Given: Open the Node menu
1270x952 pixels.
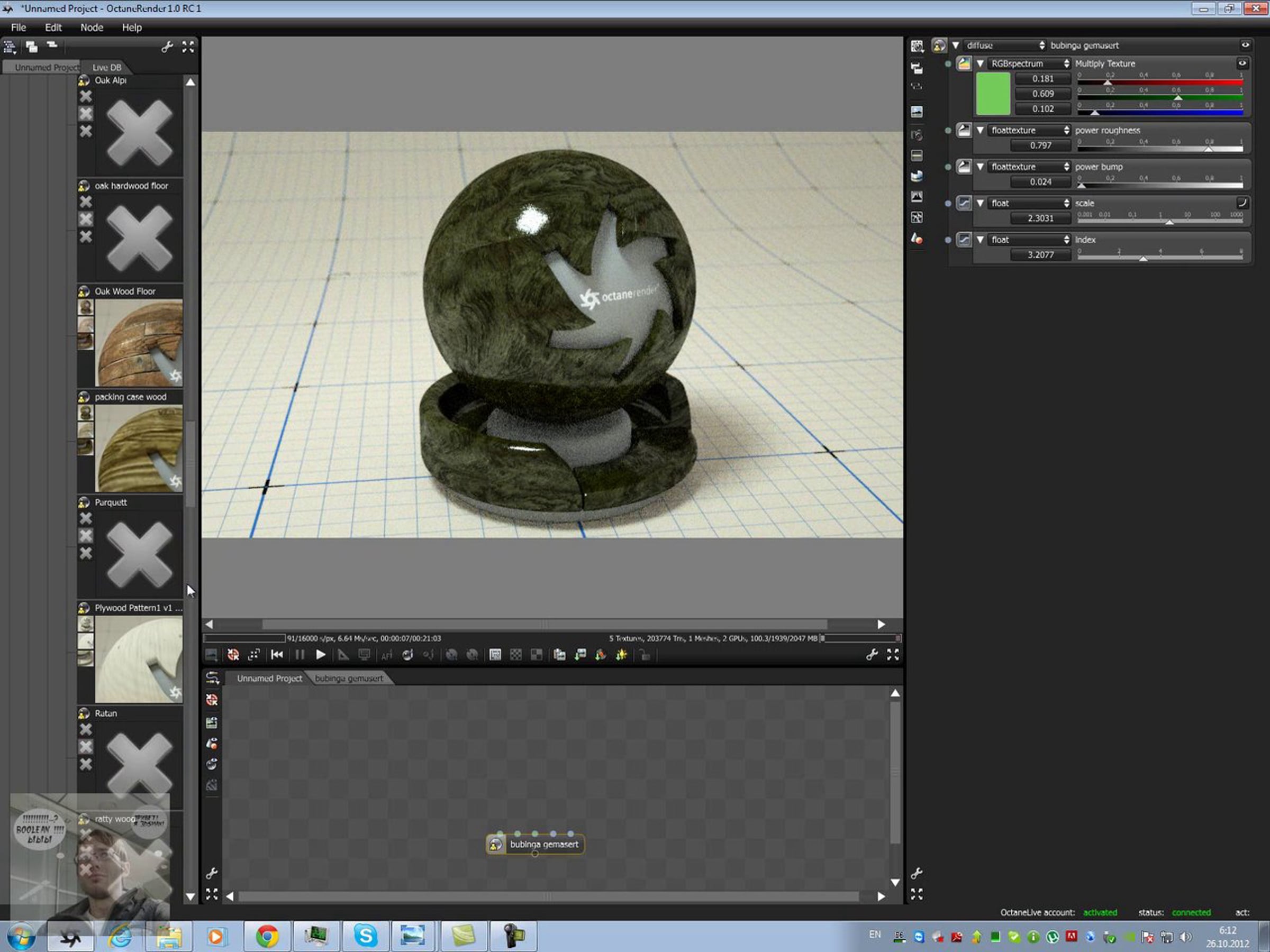Looking at the screenshot, I should (92, 28).
